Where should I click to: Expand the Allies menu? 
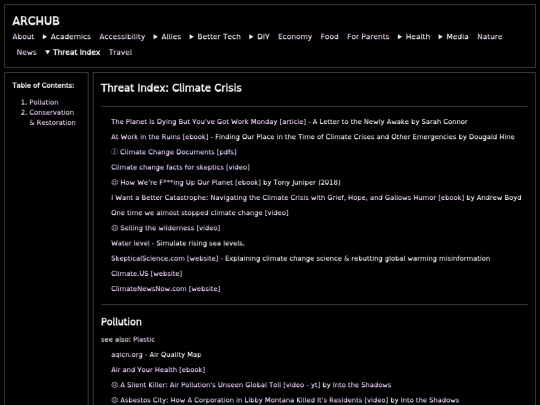[167, 37]
